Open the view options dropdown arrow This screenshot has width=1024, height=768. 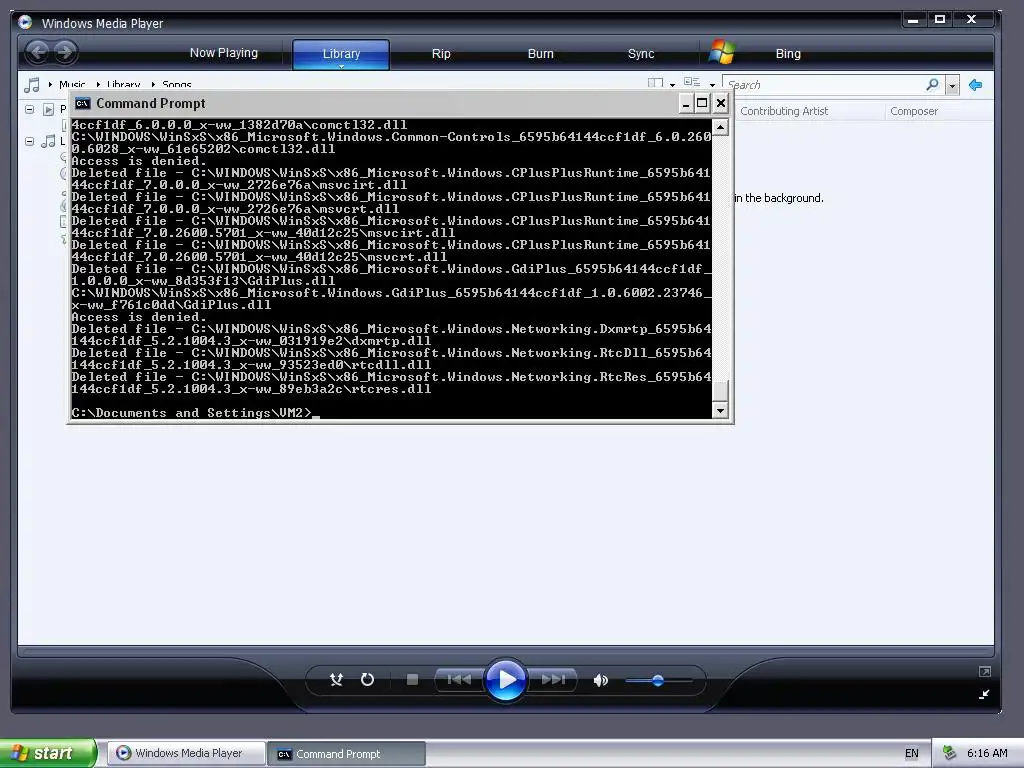[x=712, y=85]
